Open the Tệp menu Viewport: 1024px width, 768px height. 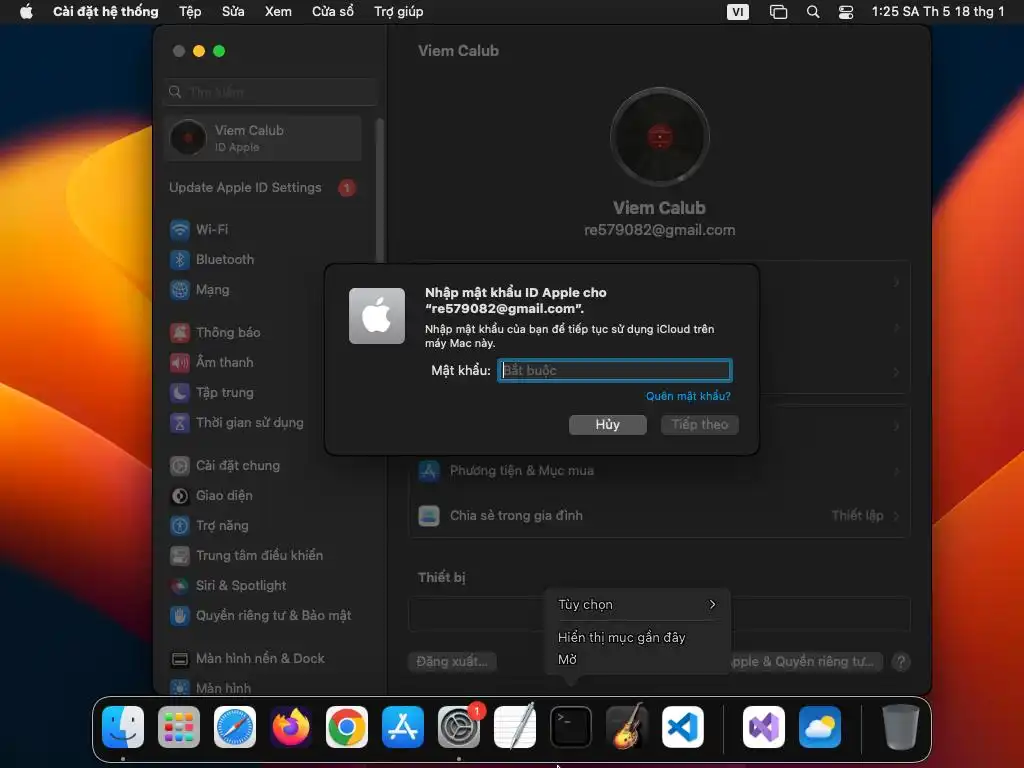[190, 12]
